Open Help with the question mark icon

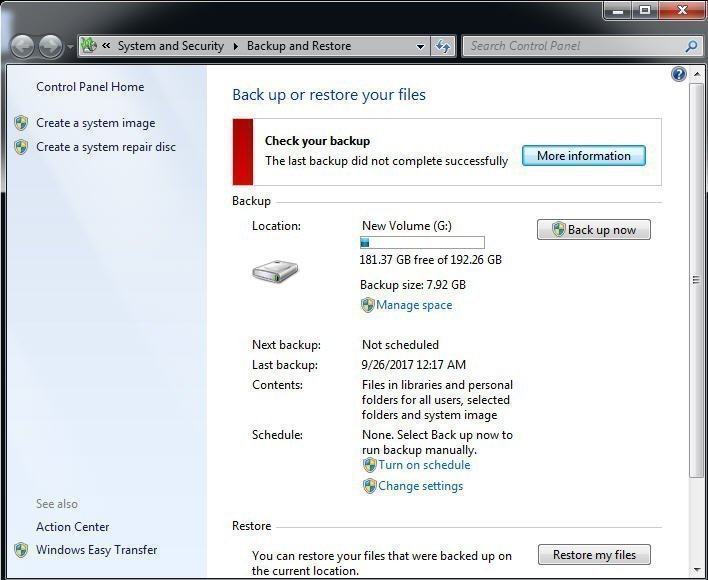point(679,74)
